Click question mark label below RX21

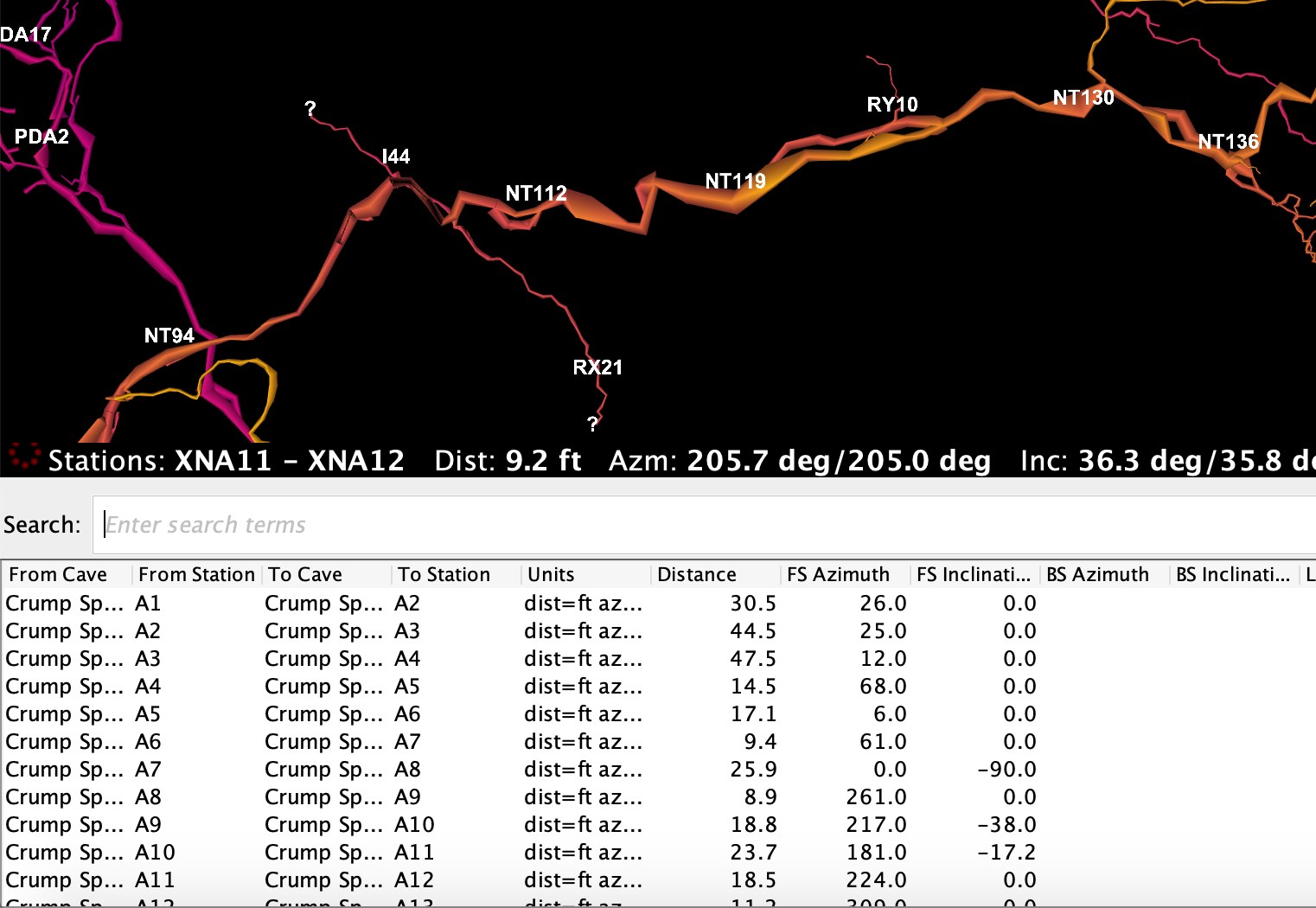(x=592, y=424)
